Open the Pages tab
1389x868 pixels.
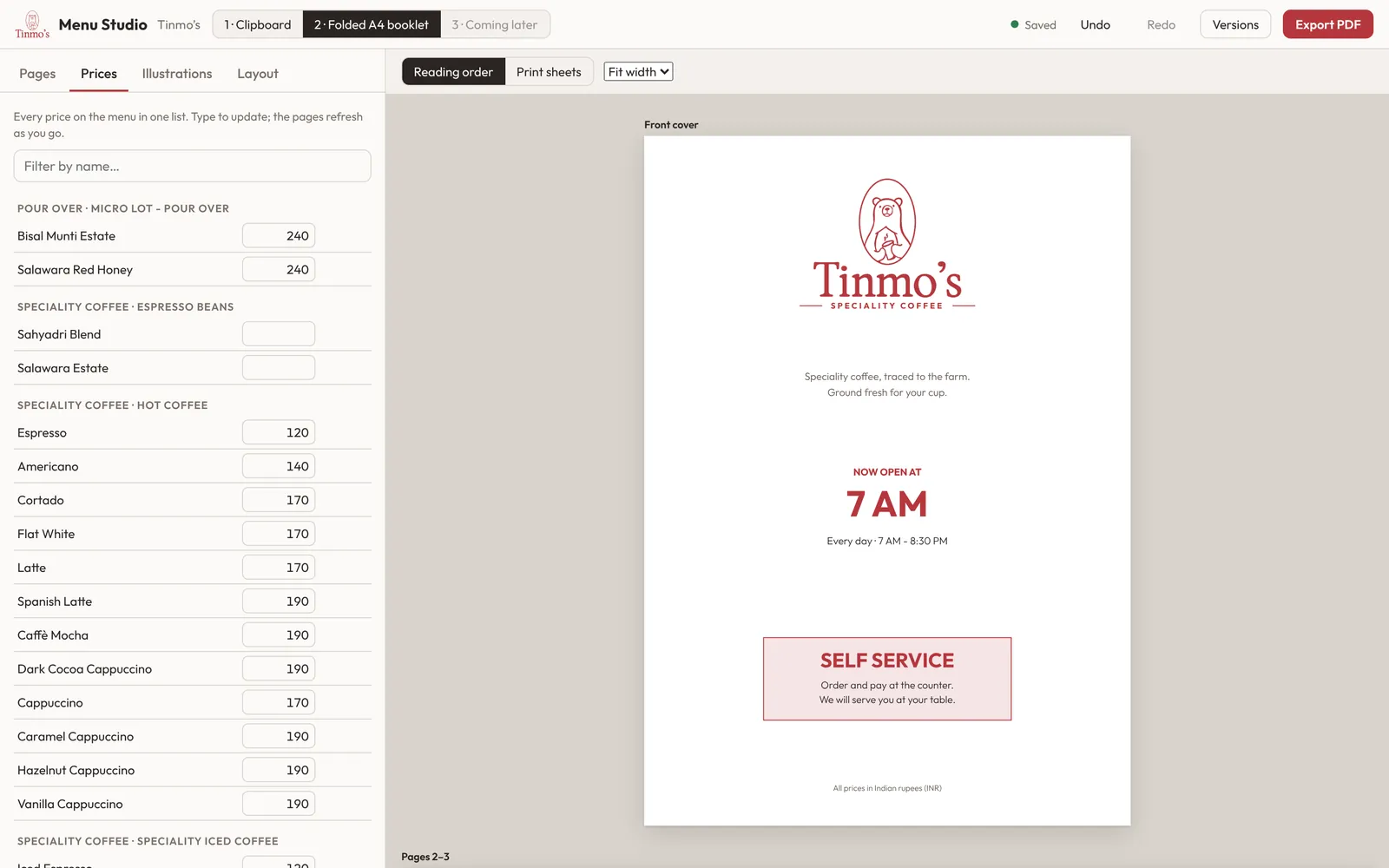pyautogui.click(x=37, y=74)
